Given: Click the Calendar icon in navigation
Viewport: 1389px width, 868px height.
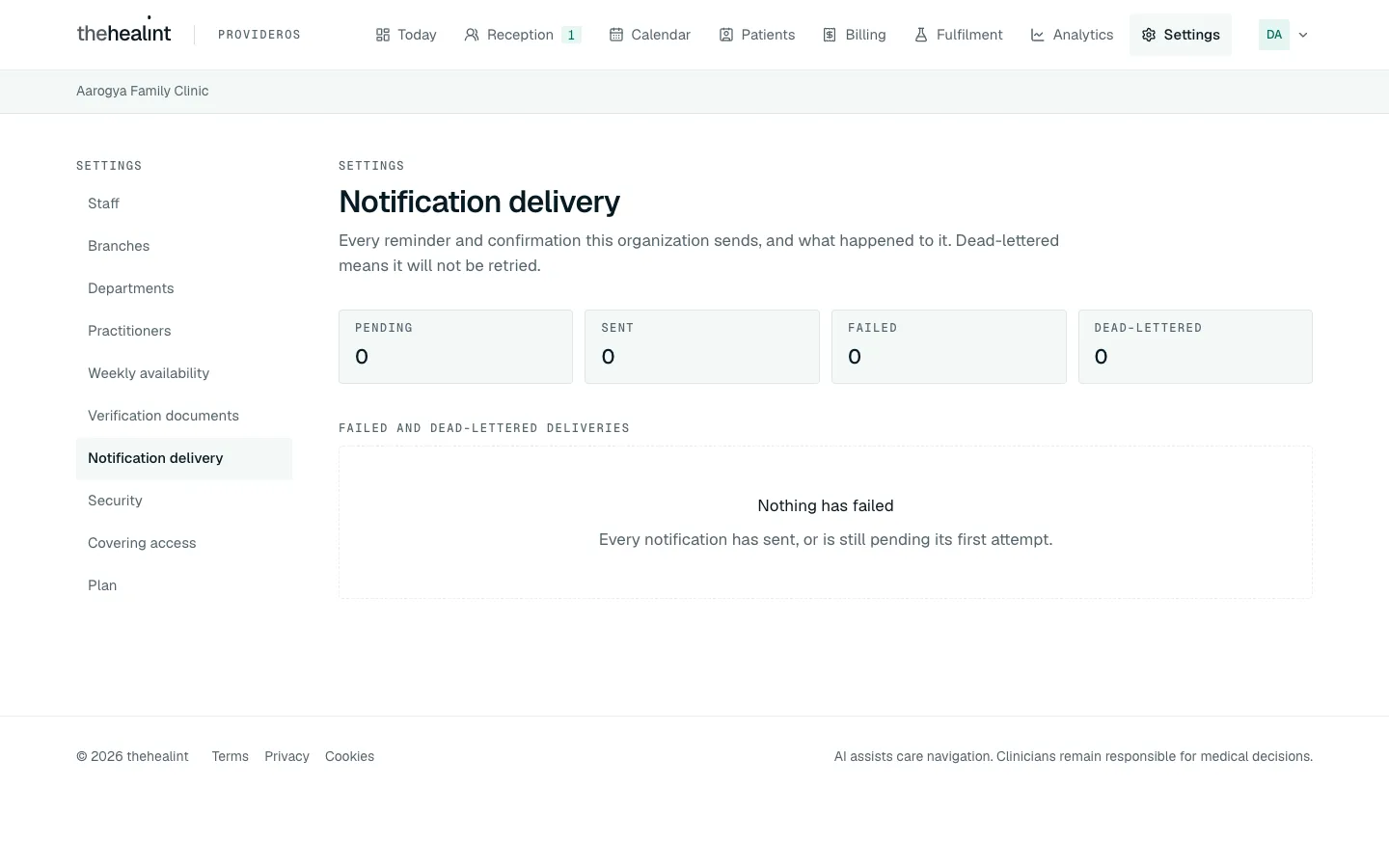Looking at the screenshot, I should tap(616, 35).
